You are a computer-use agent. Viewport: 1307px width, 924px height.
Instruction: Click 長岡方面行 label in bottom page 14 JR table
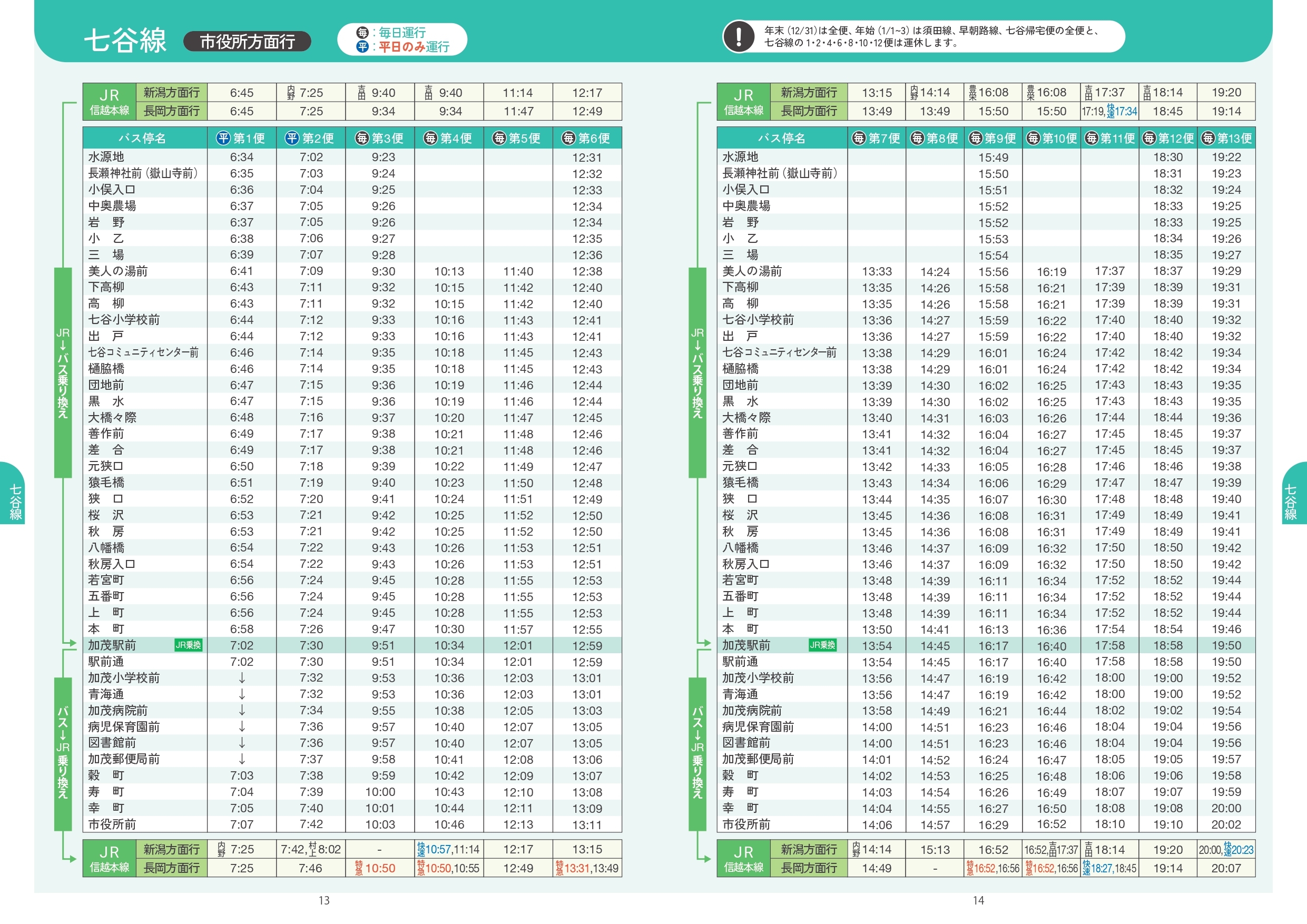pos(808,868)
